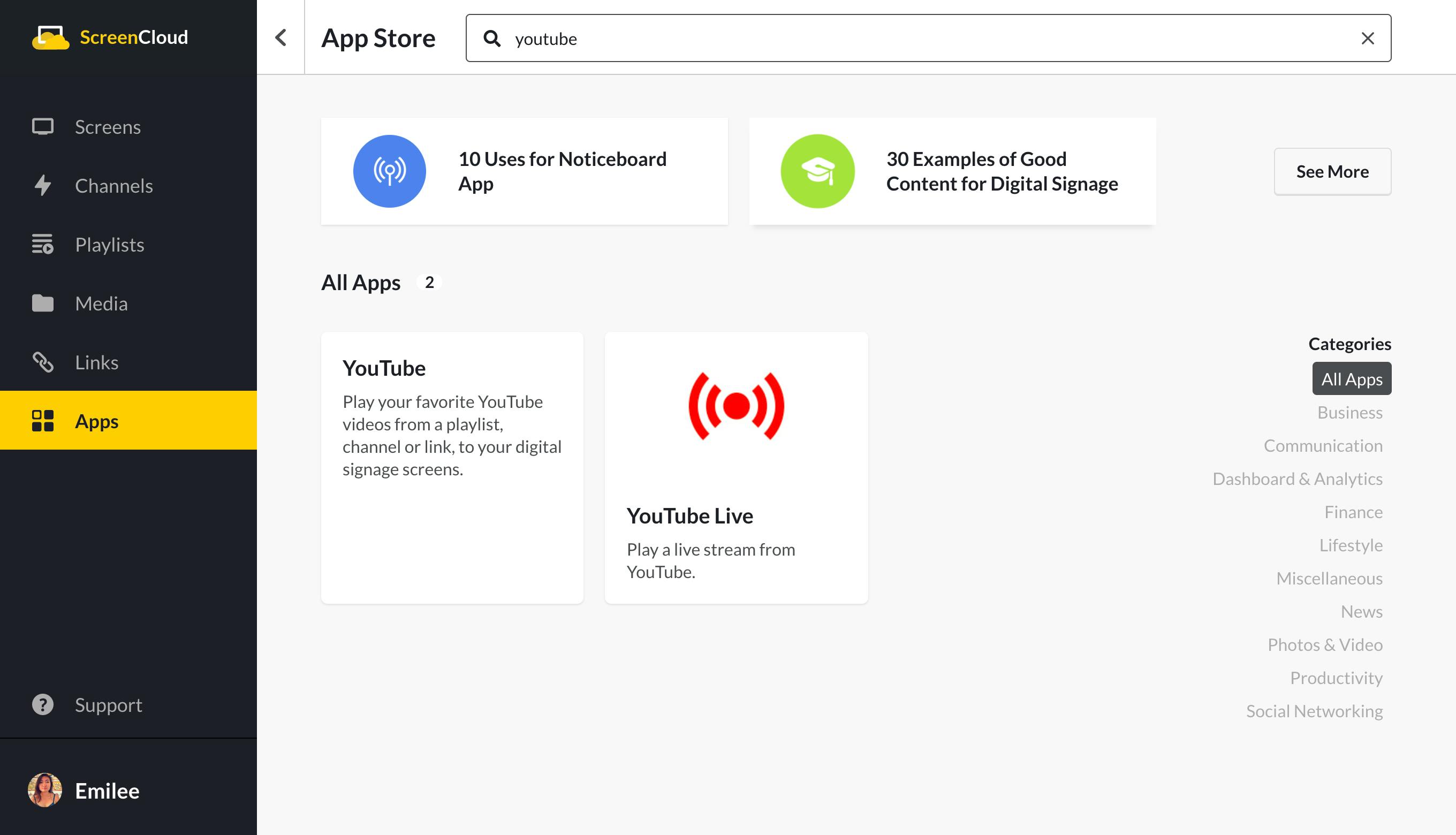Click 'Play a live stream from YouTube.' text
Screen dimensions: 1456x835
[710, 560]
